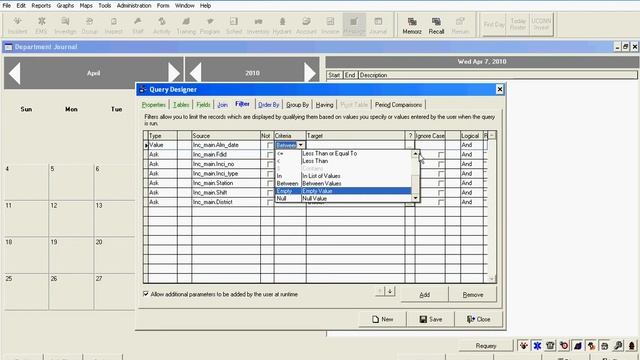Click the filter grid's scroll down arrow

pyautogui.click(x=492, y=279)
